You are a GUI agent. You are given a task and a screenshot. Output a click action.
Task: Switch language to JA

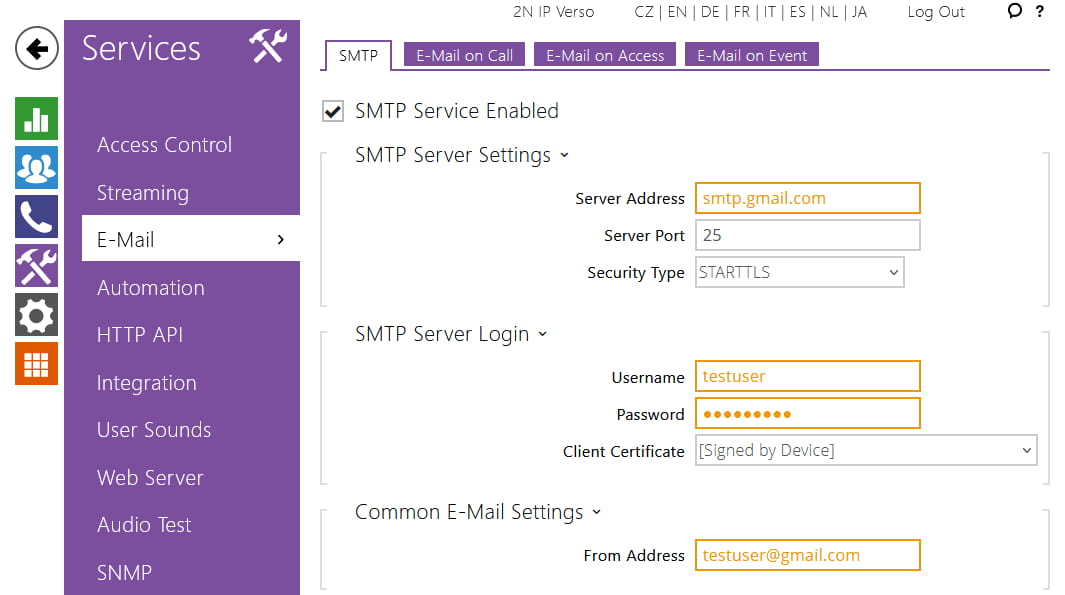859,12
